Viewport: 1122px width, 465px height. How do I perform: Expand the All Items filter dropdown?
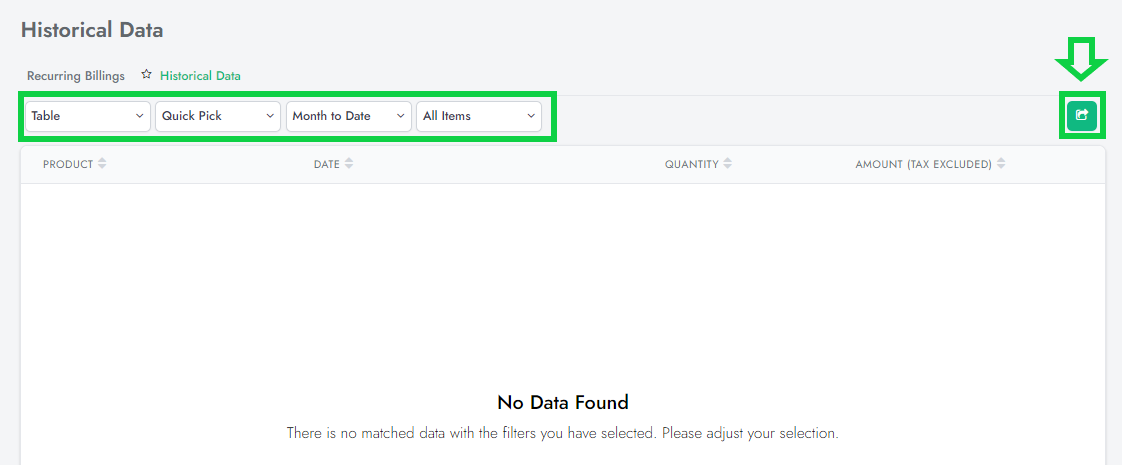click(x=479, y=116)
